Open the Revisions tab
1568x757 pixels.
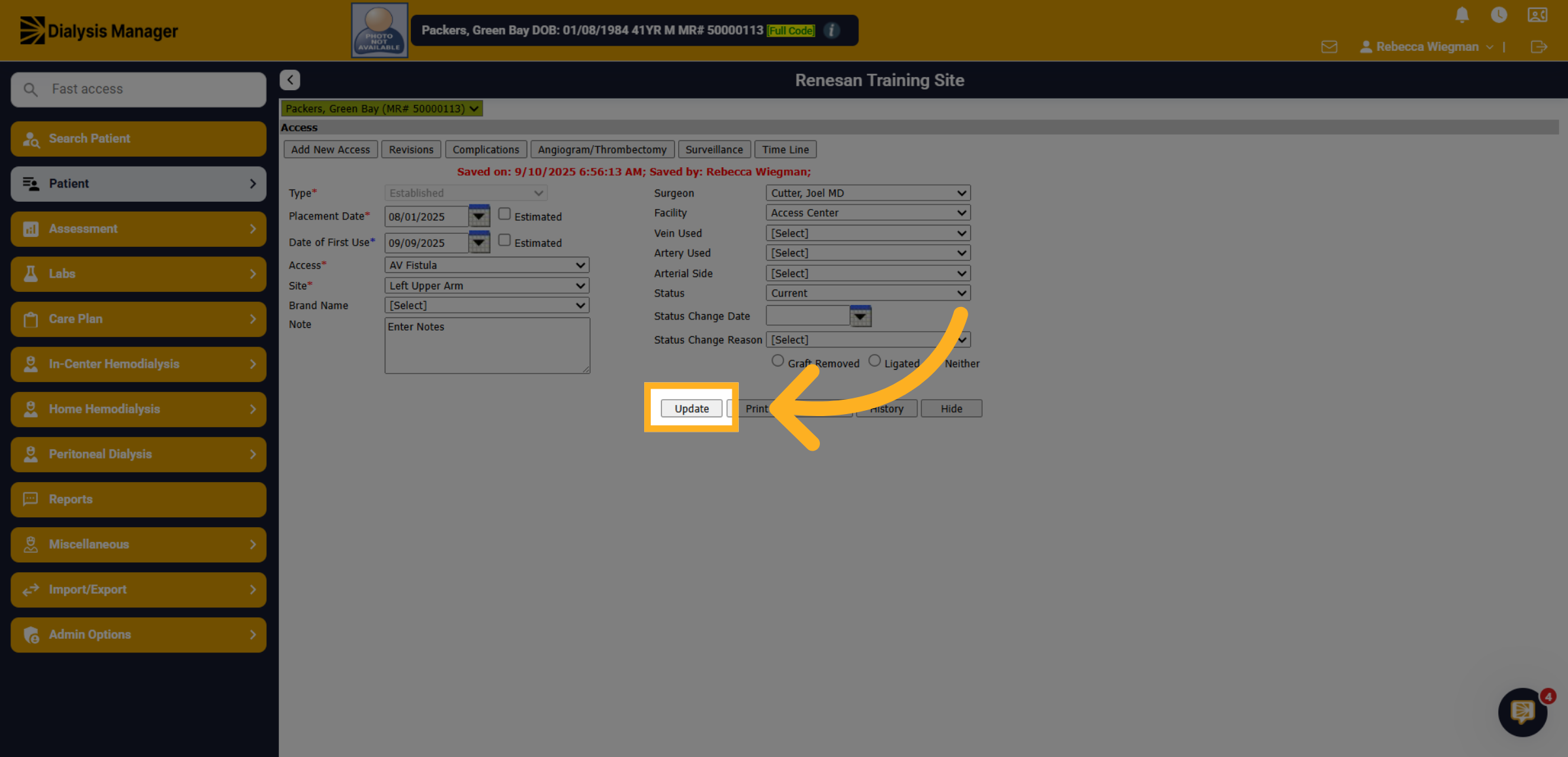pyautogui.click(x=411, y=150)
